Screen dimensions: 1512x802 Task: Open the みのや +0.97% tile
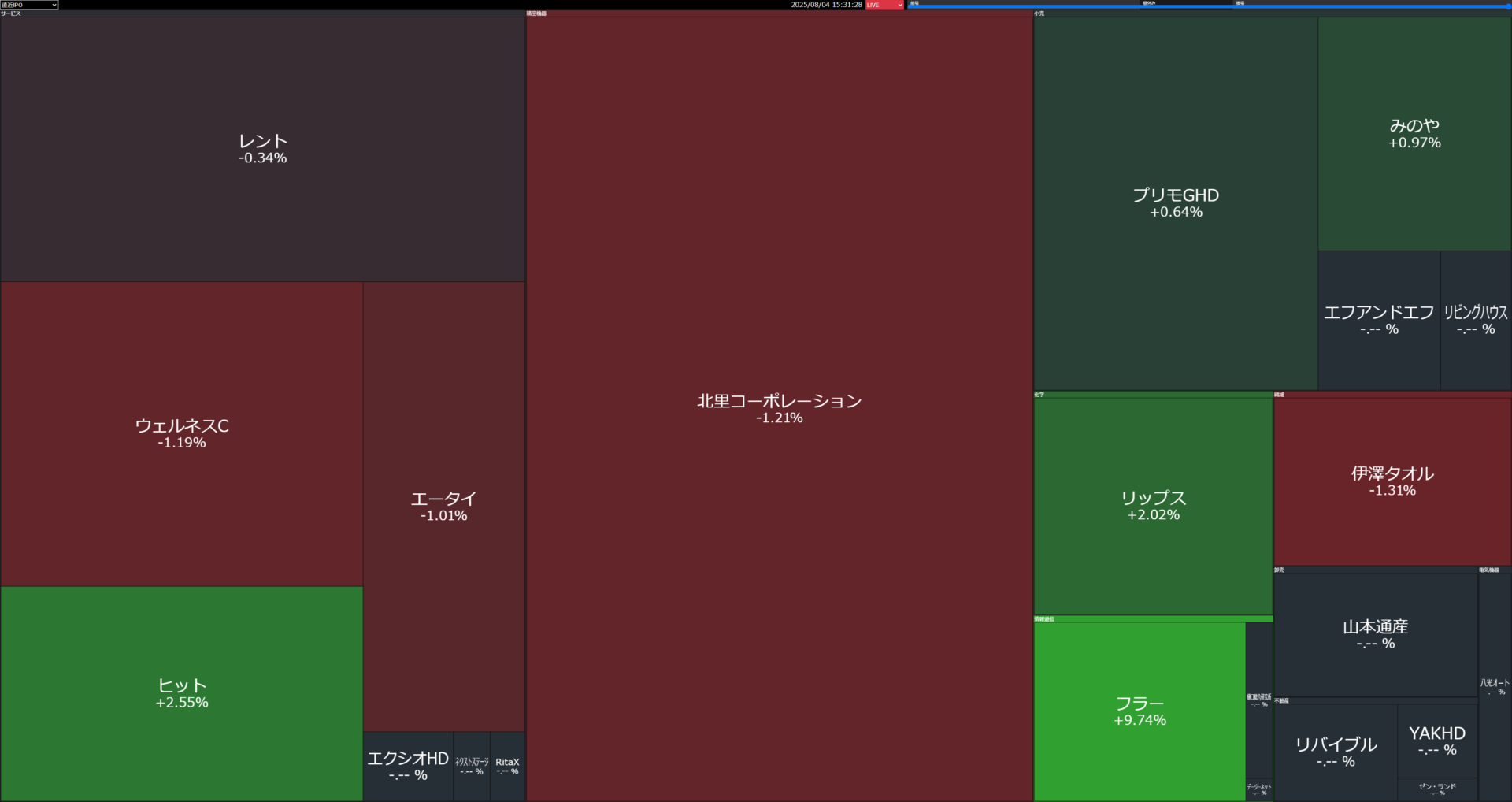pyautogui.click(x=1414, y=134)
